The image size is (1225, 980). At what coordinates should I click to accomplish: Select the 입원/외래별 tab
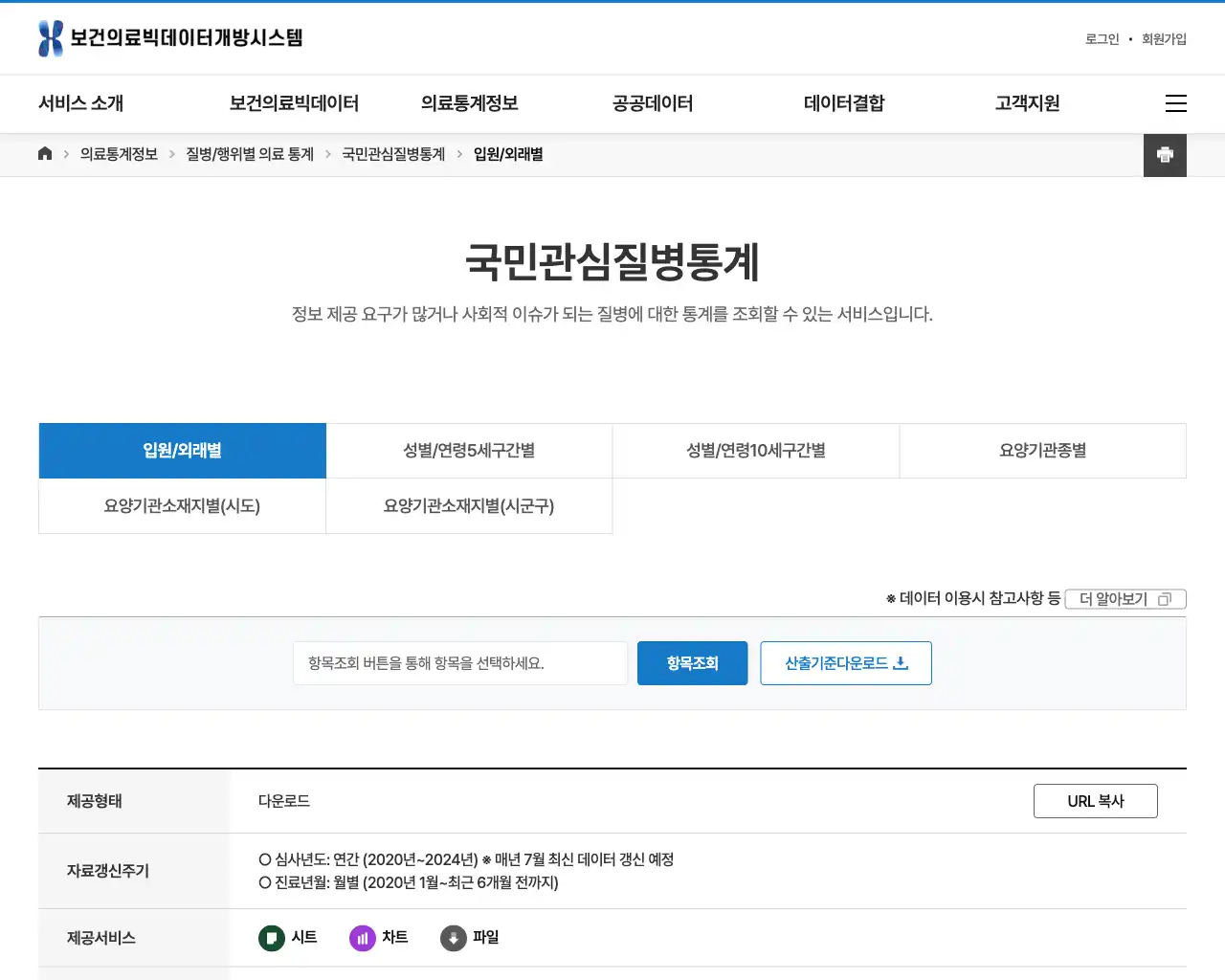183,451
